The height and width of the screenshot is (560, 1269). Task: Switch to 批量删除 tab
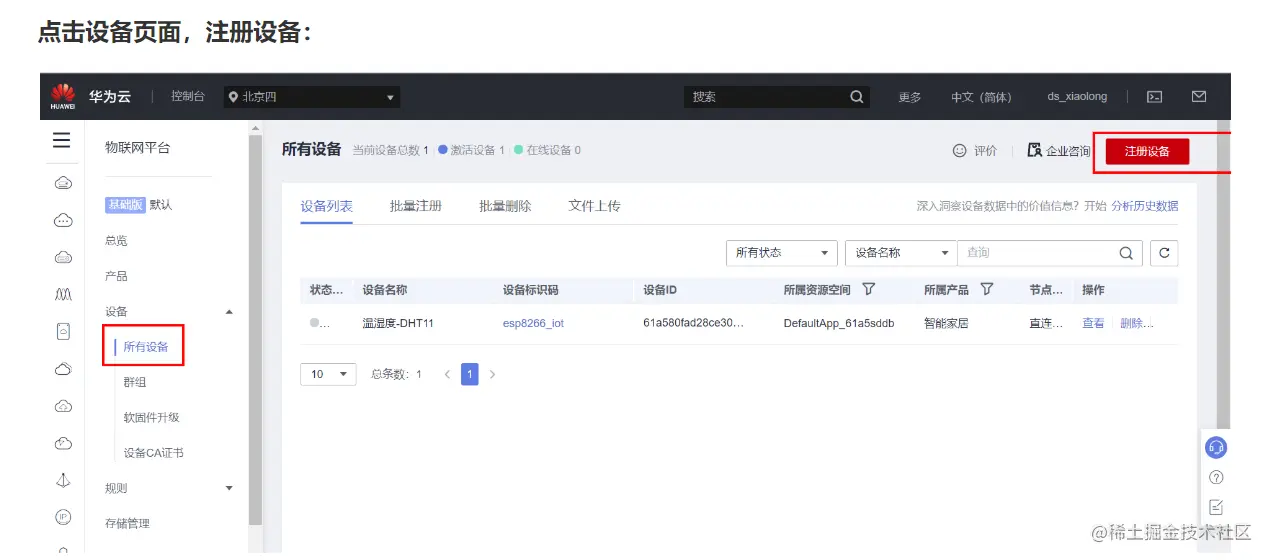coord(505,206)
